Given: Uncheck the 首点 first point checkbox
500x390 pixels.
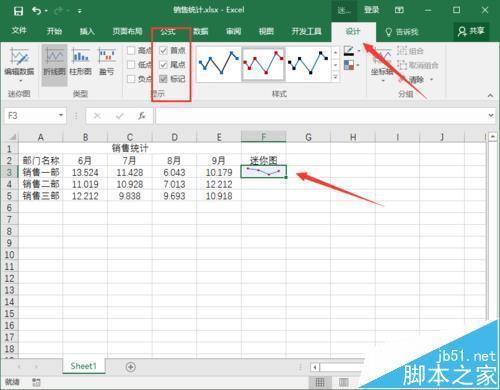Looking at the screenshot, I should tap(163, 51).
